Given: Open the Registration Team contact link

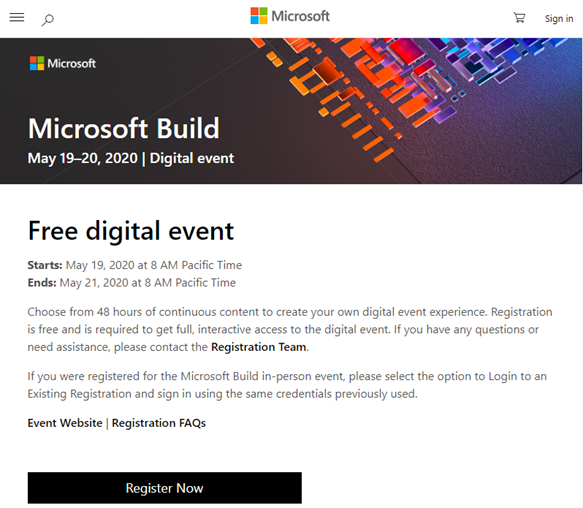Looking at the screenshot, I should pos(259,347).
